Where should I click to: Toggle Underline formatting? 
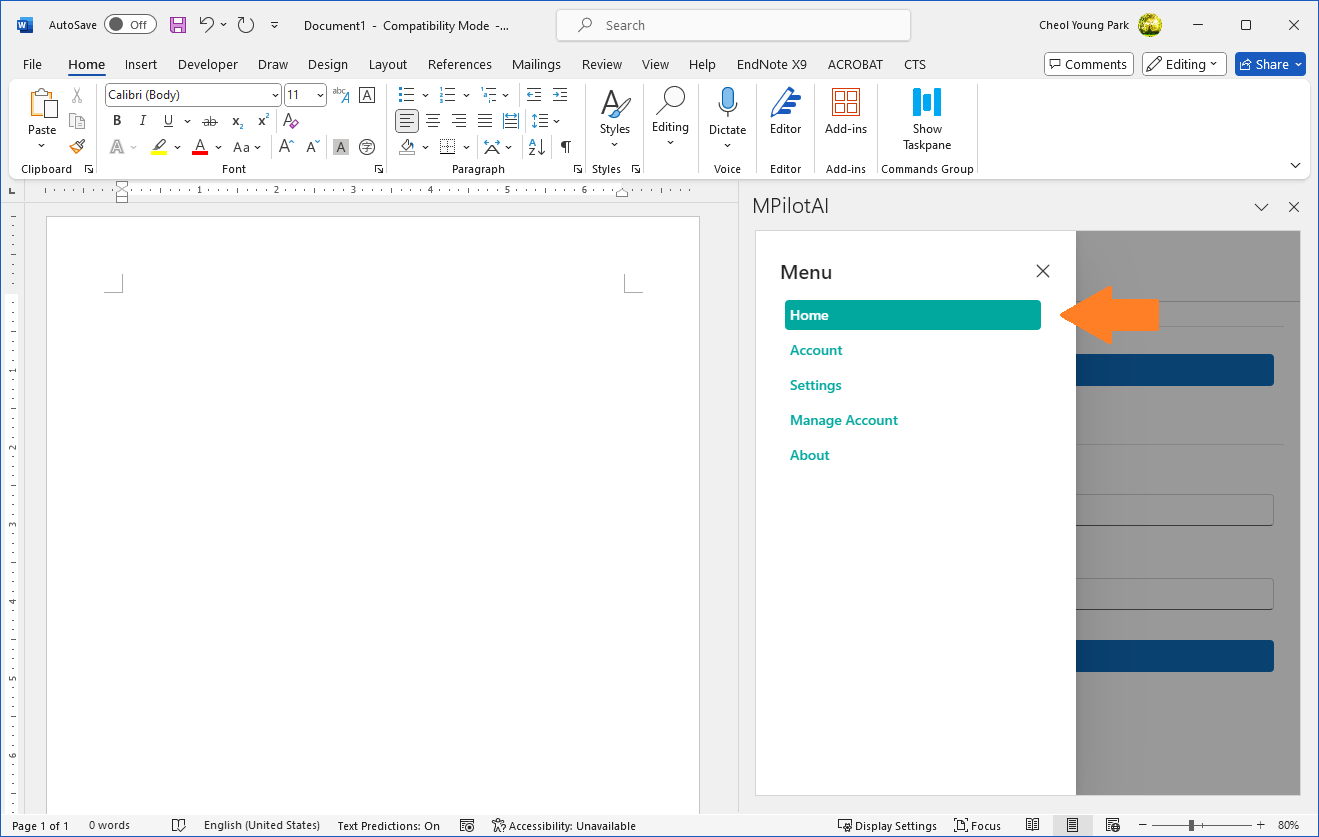[x=168, y=121]
